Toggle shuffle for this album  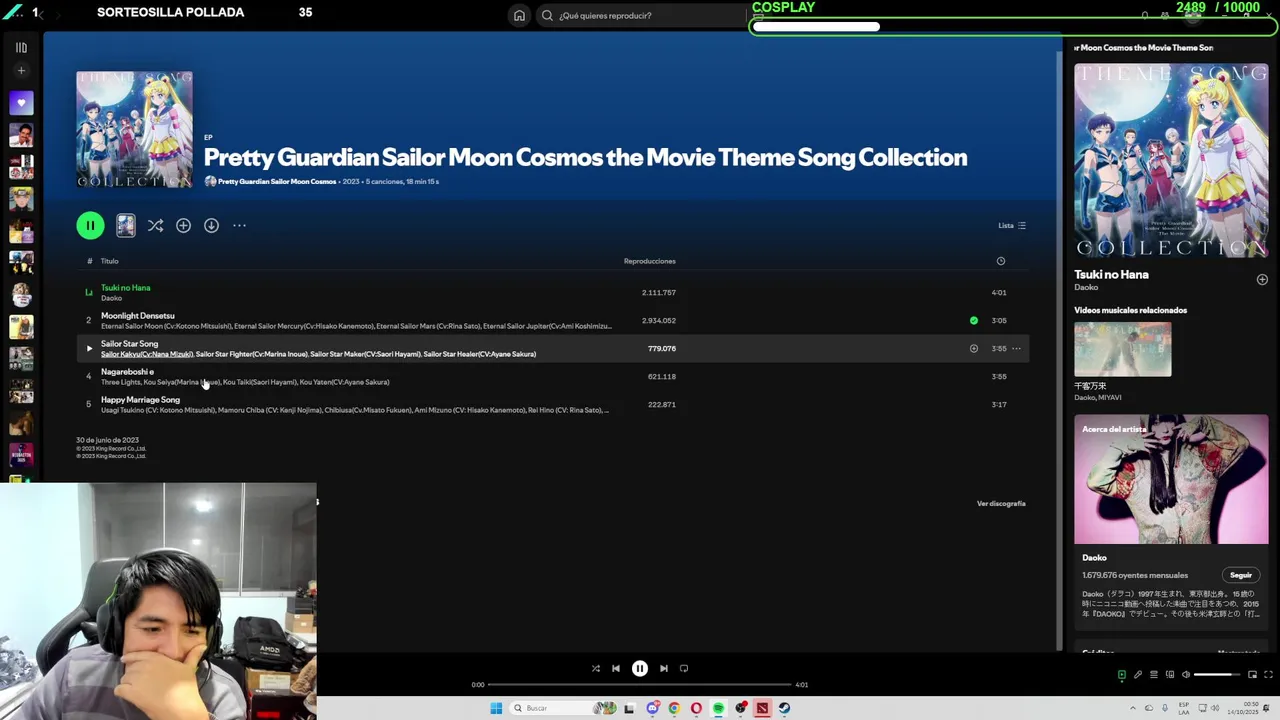(x=155, y=226)
